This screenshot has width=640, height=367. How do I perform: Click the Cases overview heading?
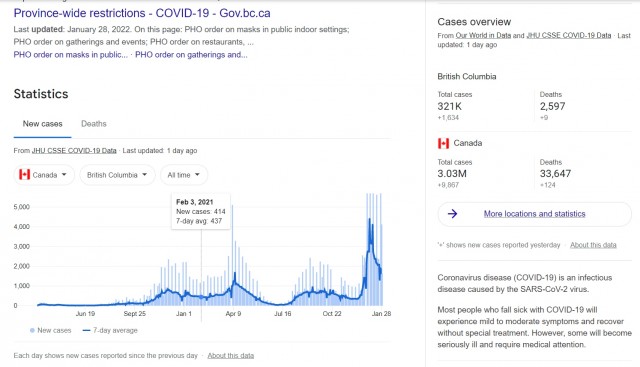point(474,22)
